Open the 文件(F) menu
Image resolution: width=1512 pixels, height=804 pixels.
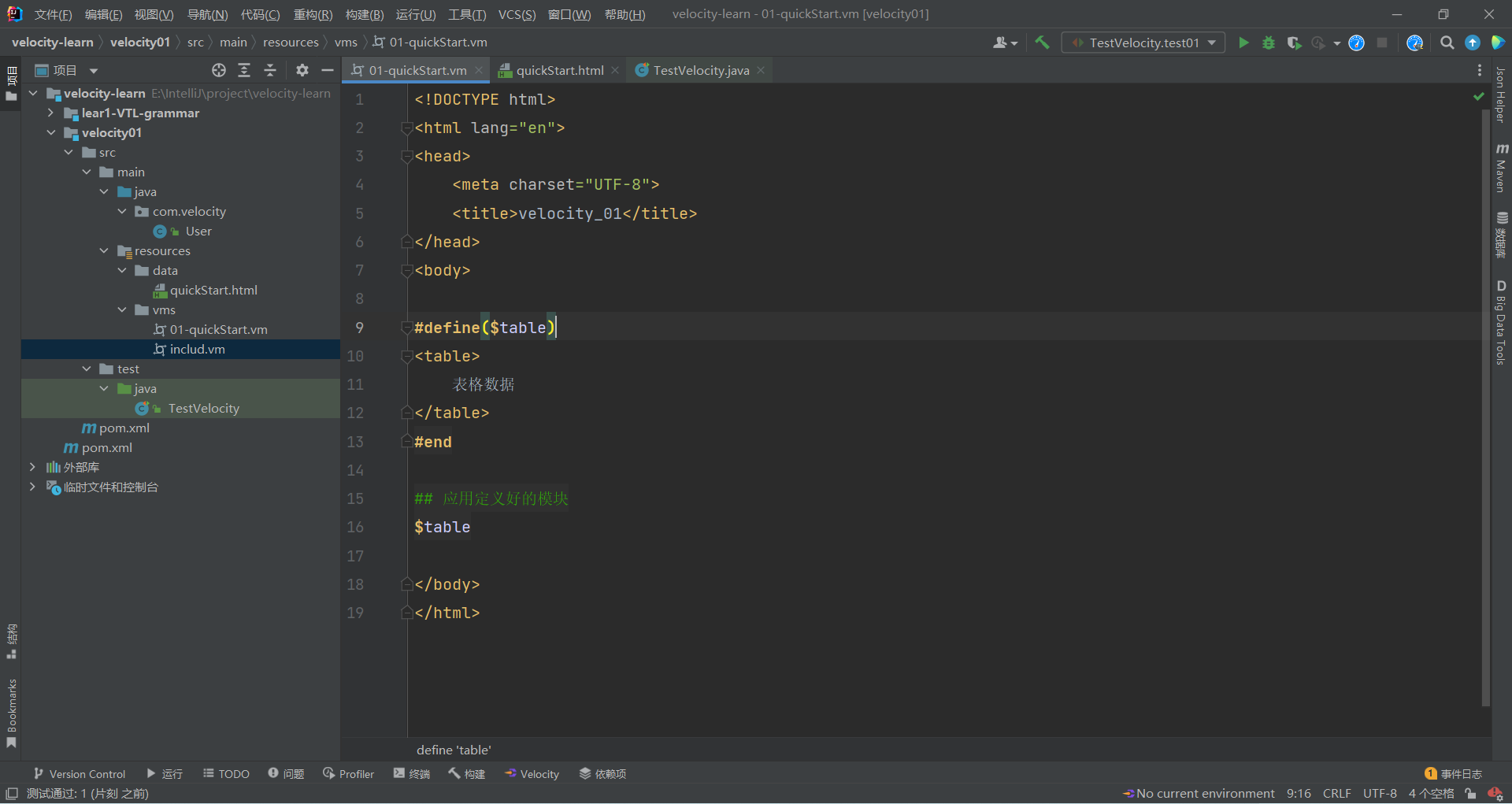tap(53, 14)
